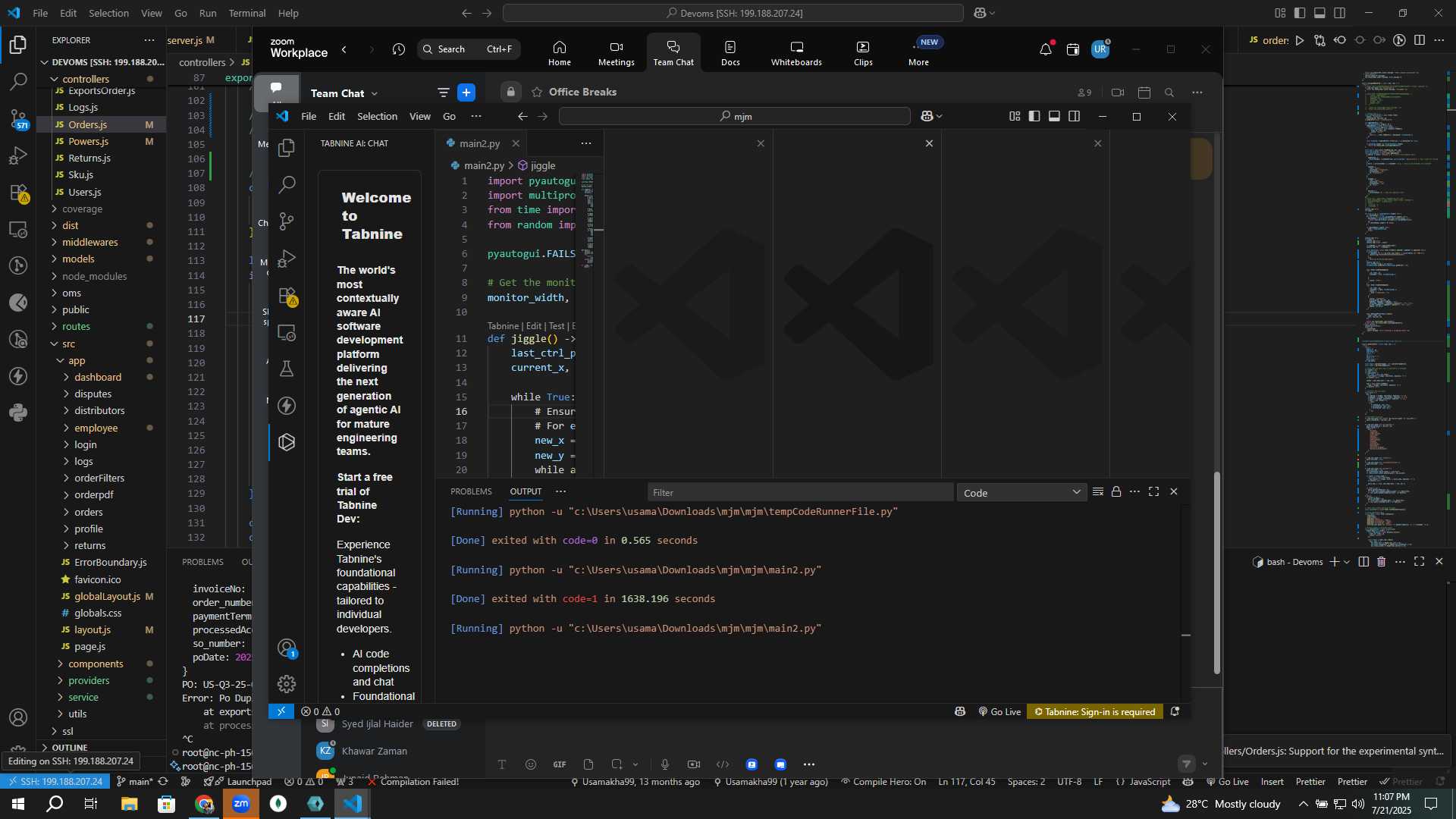Expand Team Chat dropdown arrow
This screenshot has width=1456, height=819.
375,94
